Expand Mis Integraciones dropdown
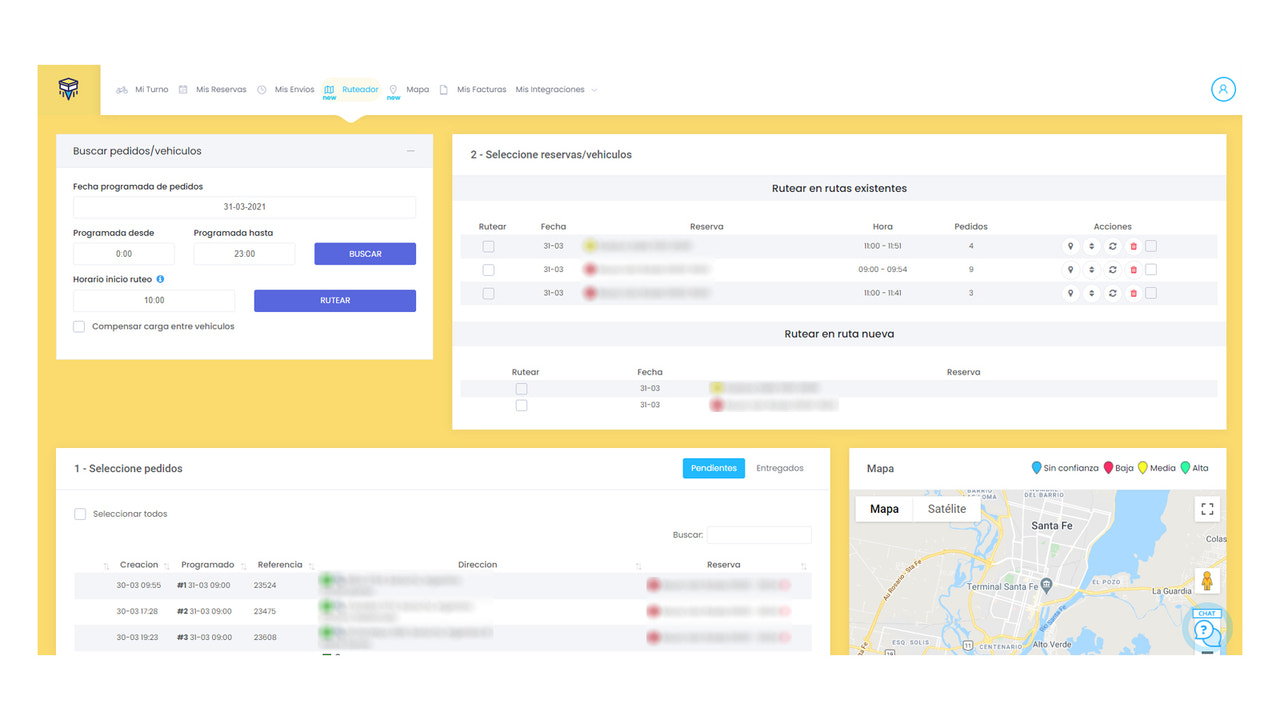1280x720 pixels. [x=556, y=90]
